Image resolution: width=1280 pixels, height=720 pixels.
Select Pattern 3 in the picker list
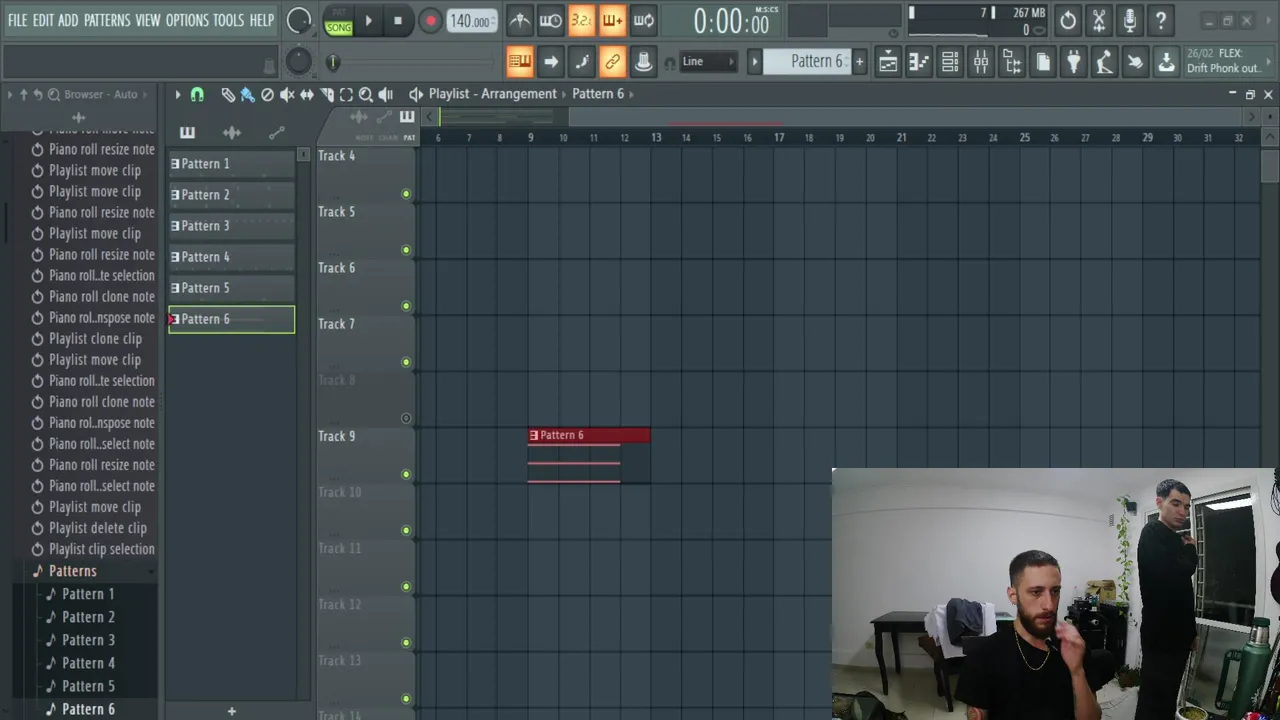click(x=231, y=226)
